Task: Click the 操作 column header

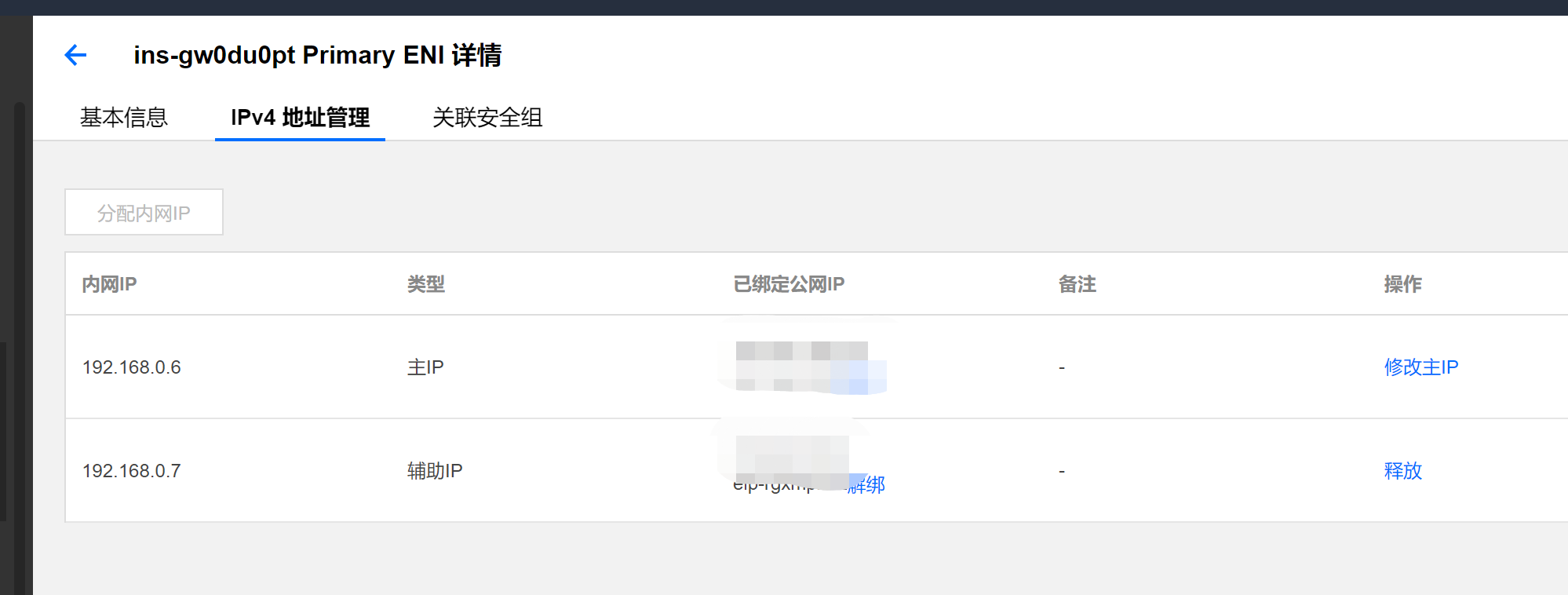Action: coord(1402,284)
